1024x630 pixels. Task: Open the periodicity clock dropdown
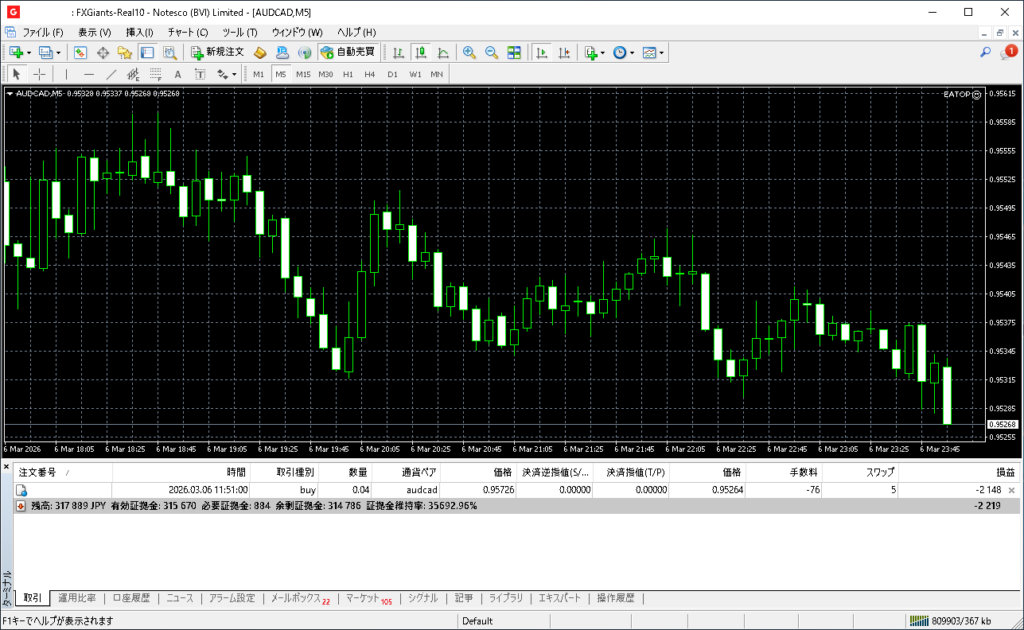pos(632,52)
